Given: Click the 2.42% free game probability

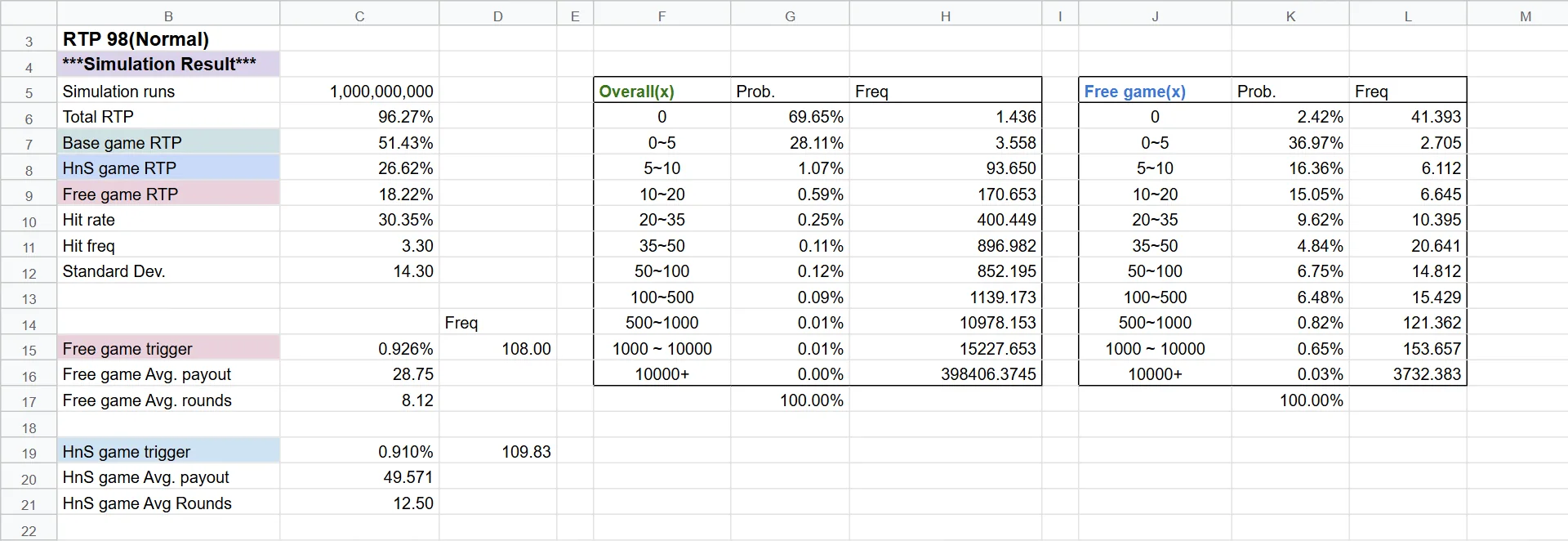Looking at the screenshot, I should point(1290,117).
